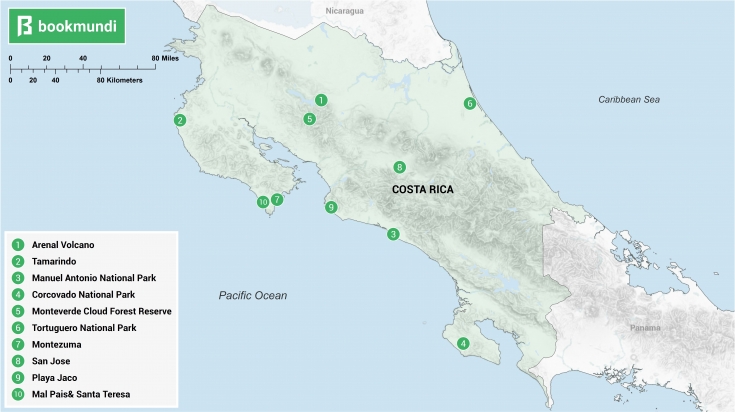Click the 'Pacific Ocean' label
This screenshot has width=735, height=412.
[253, 295]
